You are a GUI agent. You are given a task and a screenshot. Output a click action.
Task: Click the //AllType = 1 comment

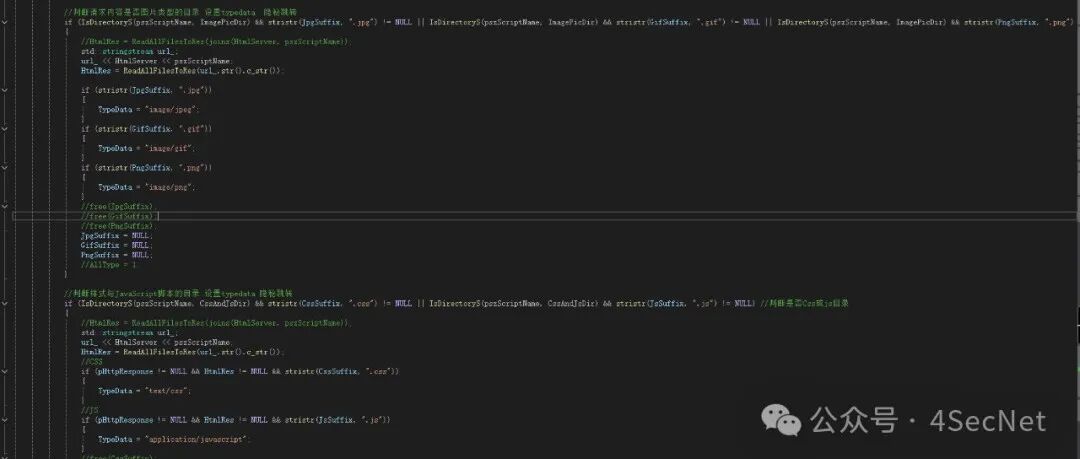click(x=108, y=264)
